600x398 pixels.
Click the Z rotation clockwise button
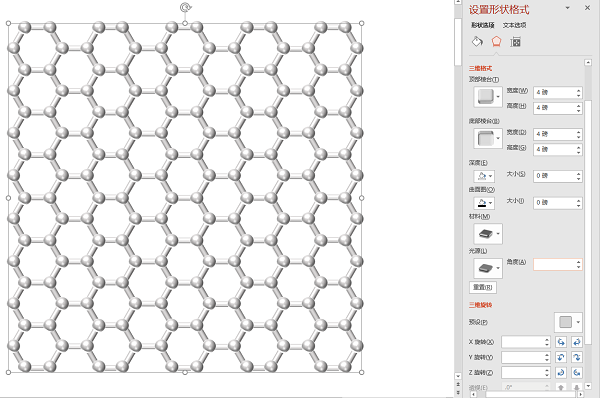(x=561, y=372)
